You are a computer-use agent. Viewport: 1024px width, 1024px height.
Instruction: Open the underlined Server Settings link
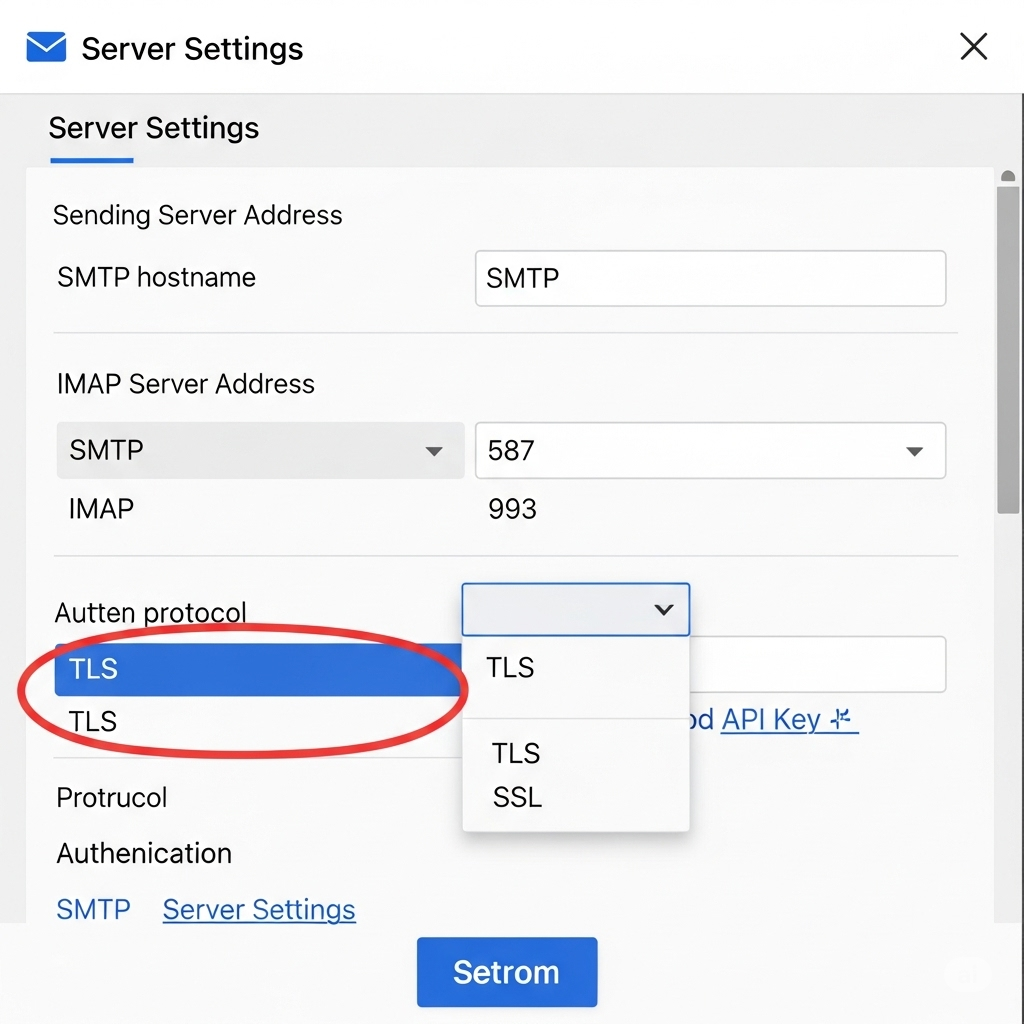259,909
